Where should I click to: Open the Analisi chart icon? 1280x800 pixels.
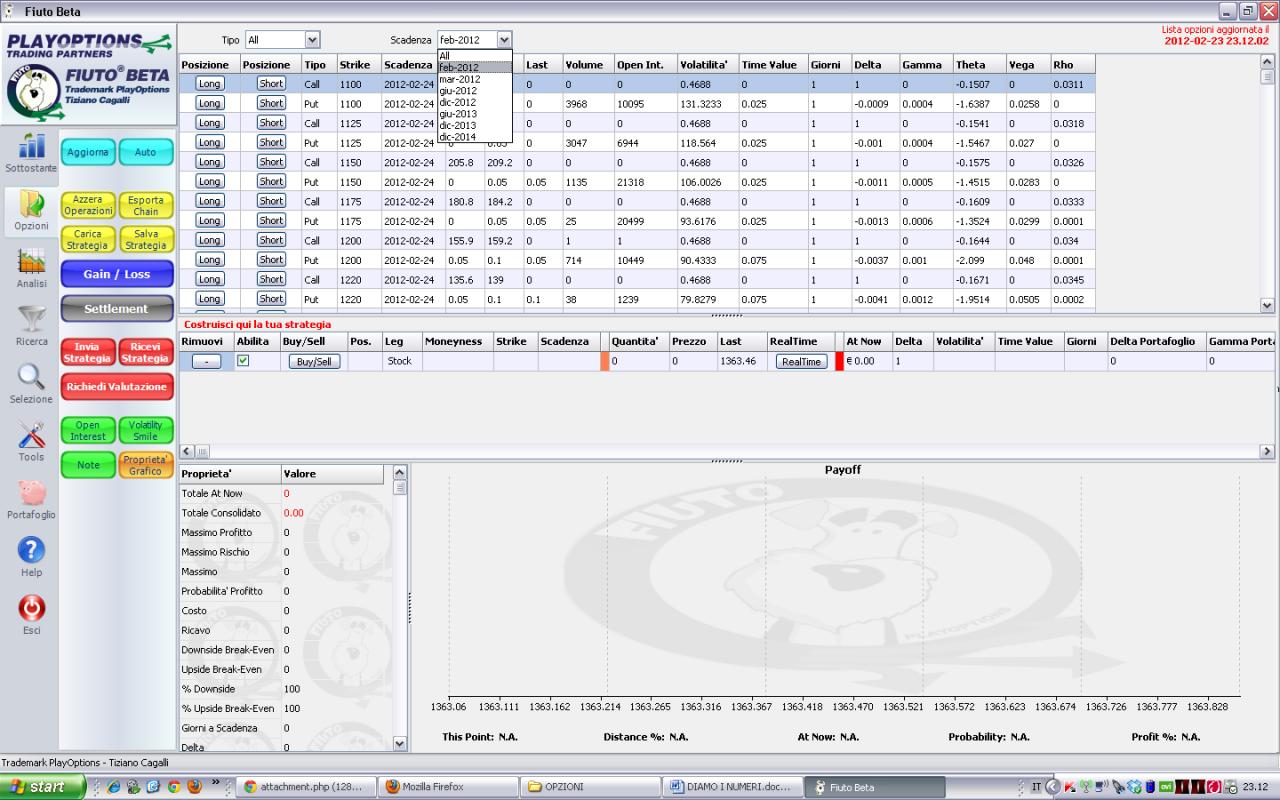click(31, 261)
